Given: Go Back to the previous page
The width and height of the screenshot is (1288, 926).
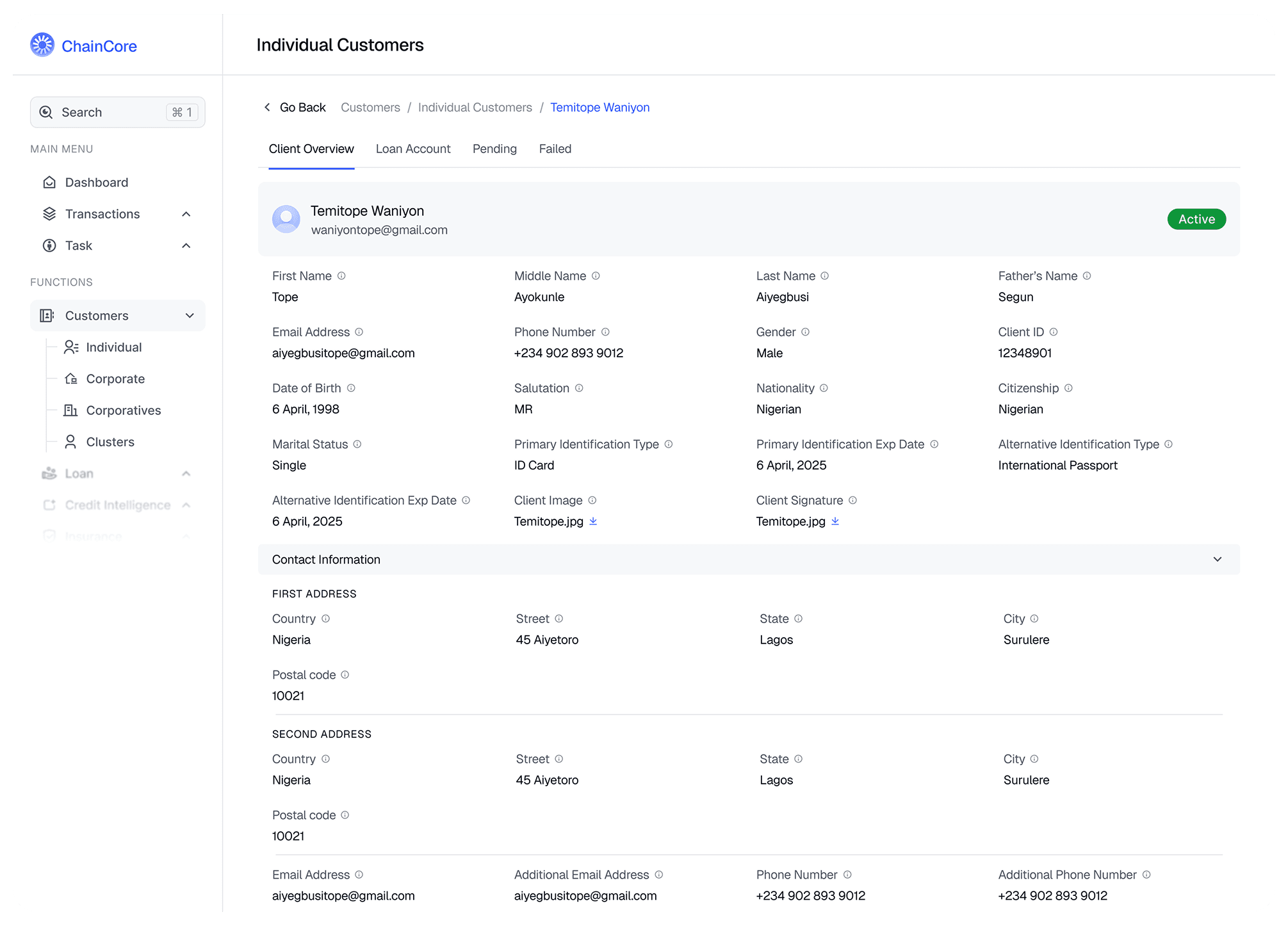Looking at the screenshot, I should click(x=295, y=108).
